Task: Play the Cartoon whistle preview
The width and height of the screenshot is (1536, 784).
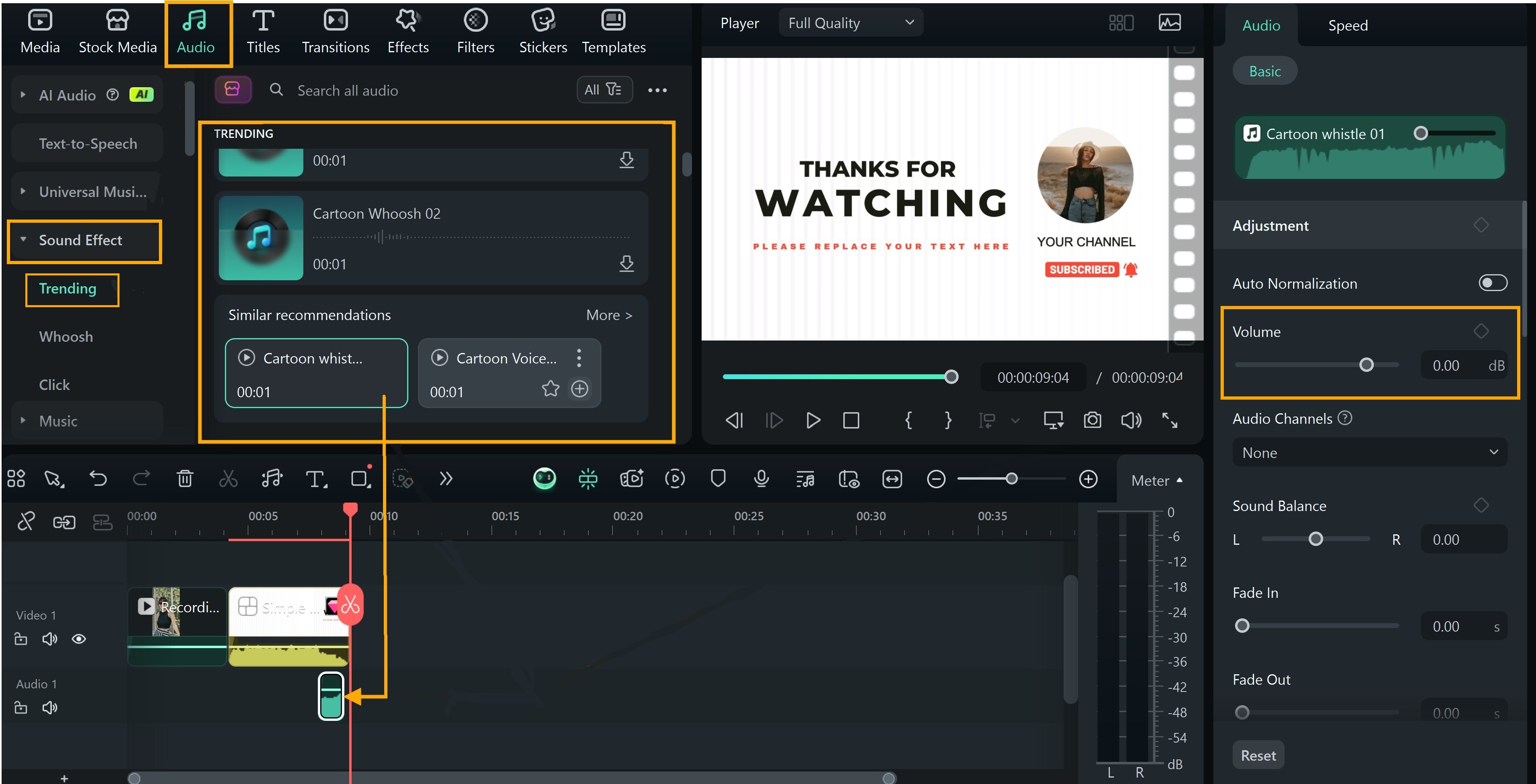Action: coord(246,357)
